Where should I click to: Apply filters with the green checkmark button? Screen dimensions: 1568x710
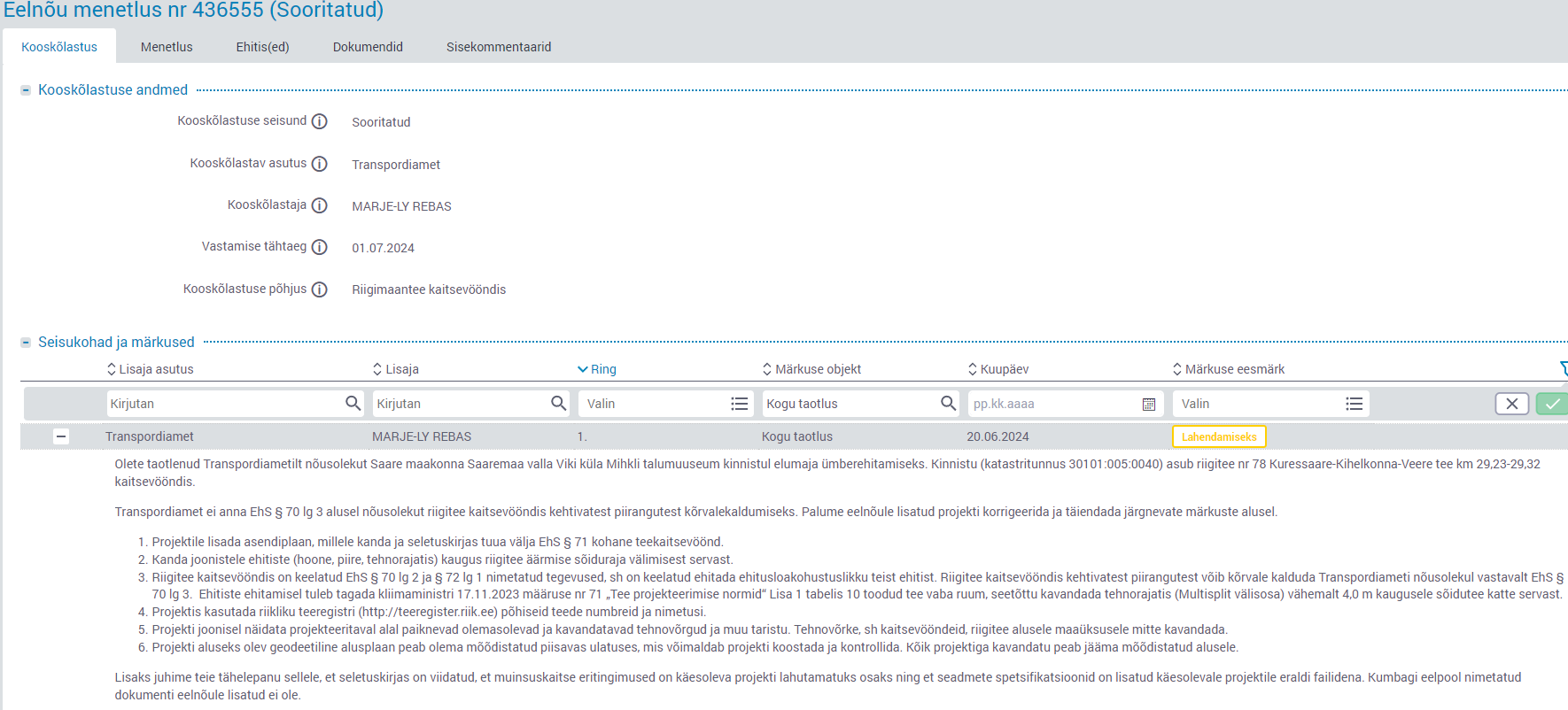(x=1552, y=404)
